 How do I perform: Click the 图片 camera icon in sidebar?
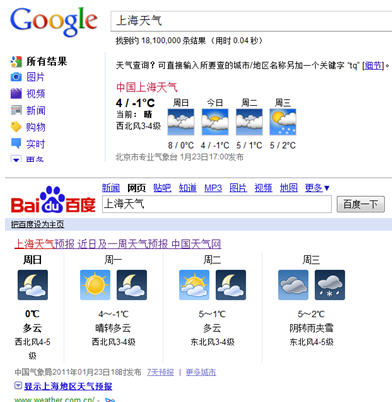(16, 77)
